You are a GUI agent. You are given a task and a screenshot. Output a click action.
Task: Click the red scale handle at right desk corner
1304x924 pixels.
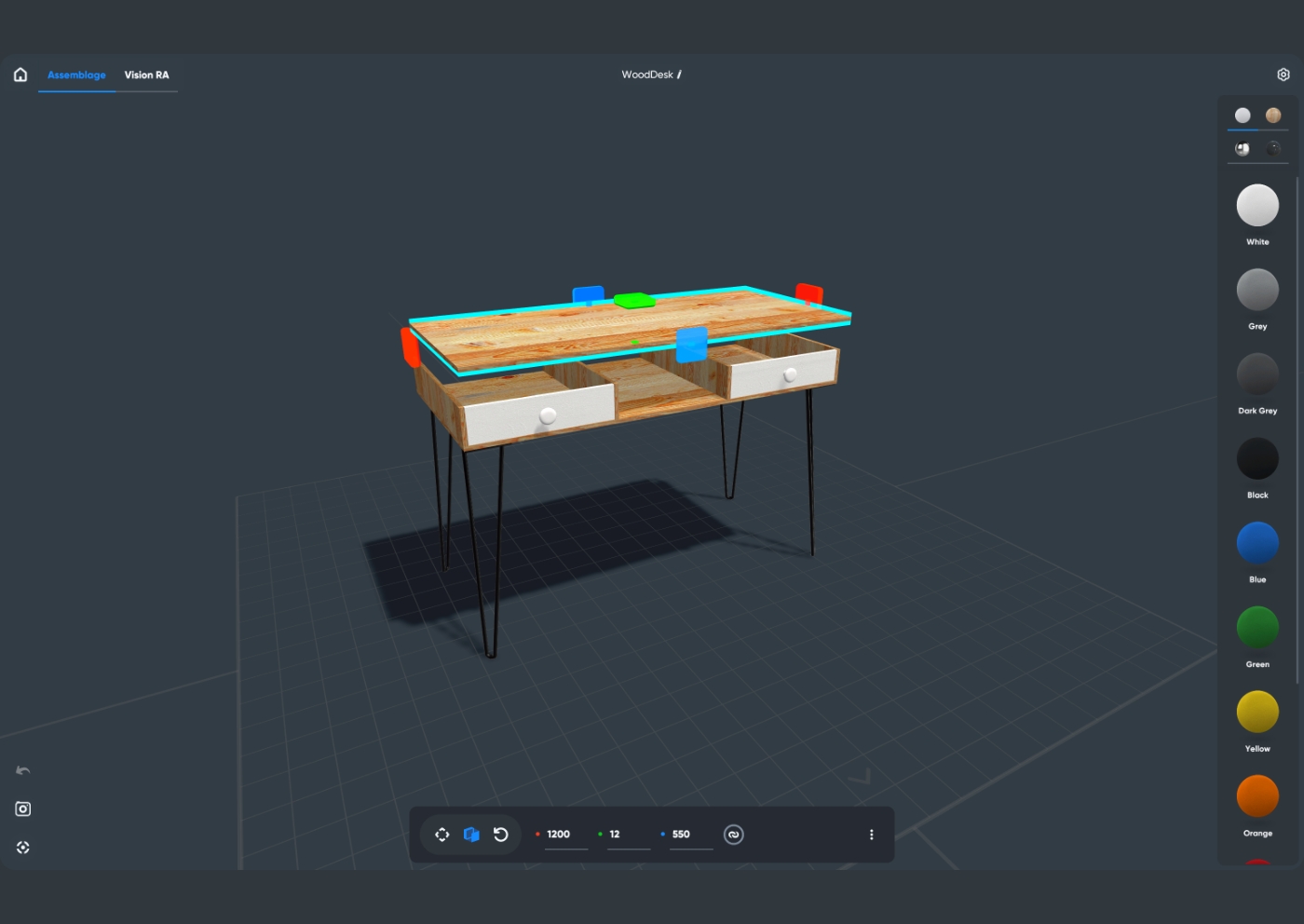click(808, 294)
